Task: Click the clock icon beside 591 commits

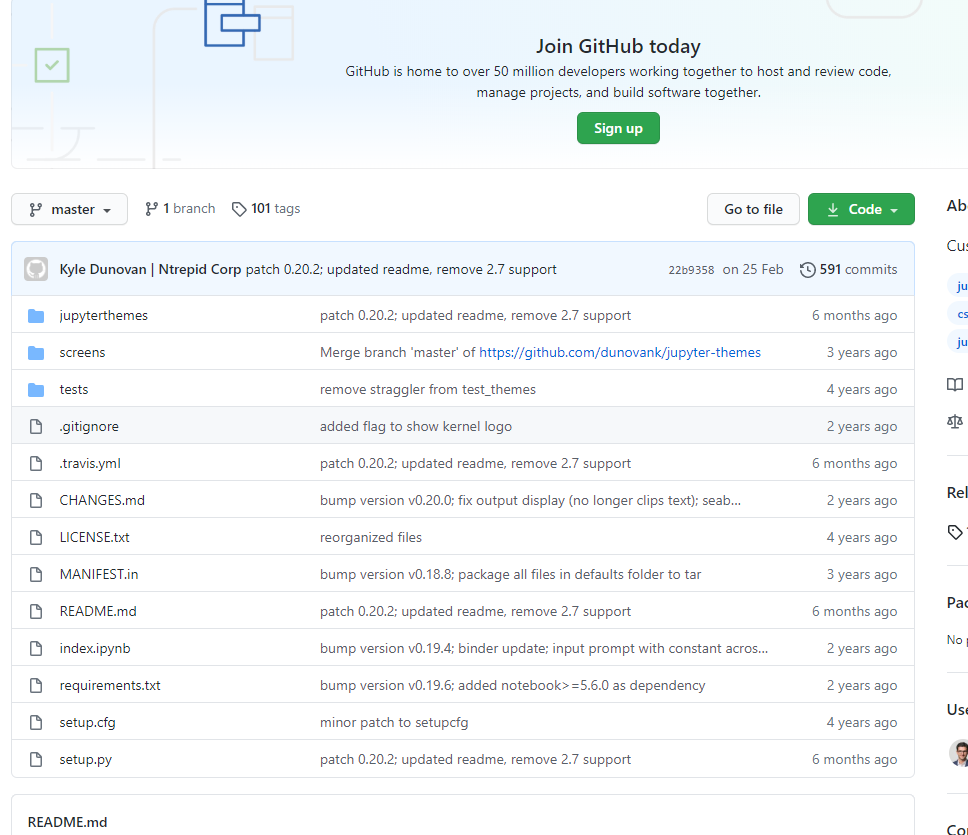Action: [808, 269]
